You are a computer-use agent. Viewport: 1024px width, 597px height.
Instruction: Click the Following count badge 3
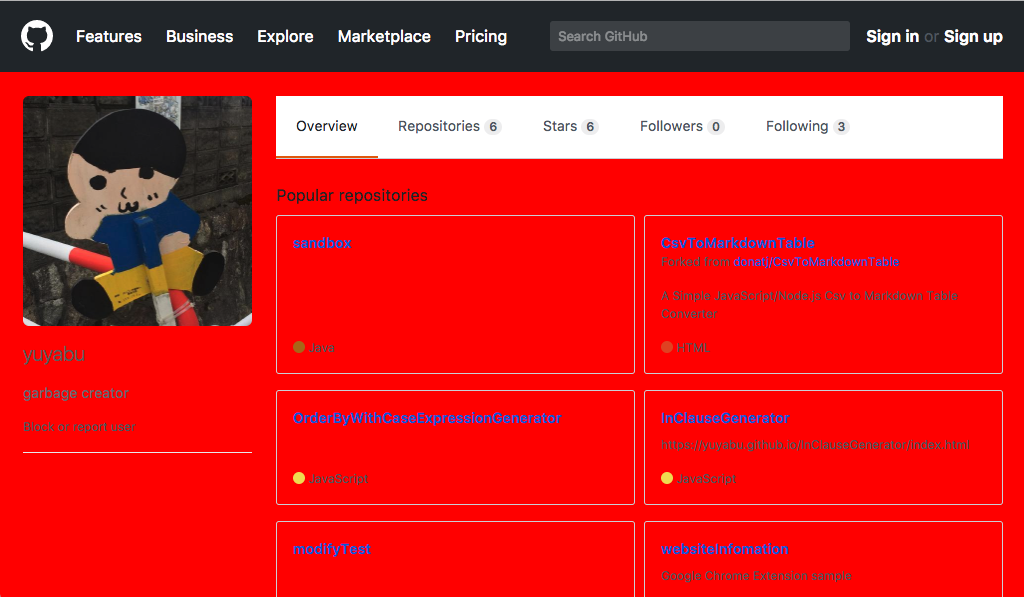pyautogui.click(x=841, y=127)
